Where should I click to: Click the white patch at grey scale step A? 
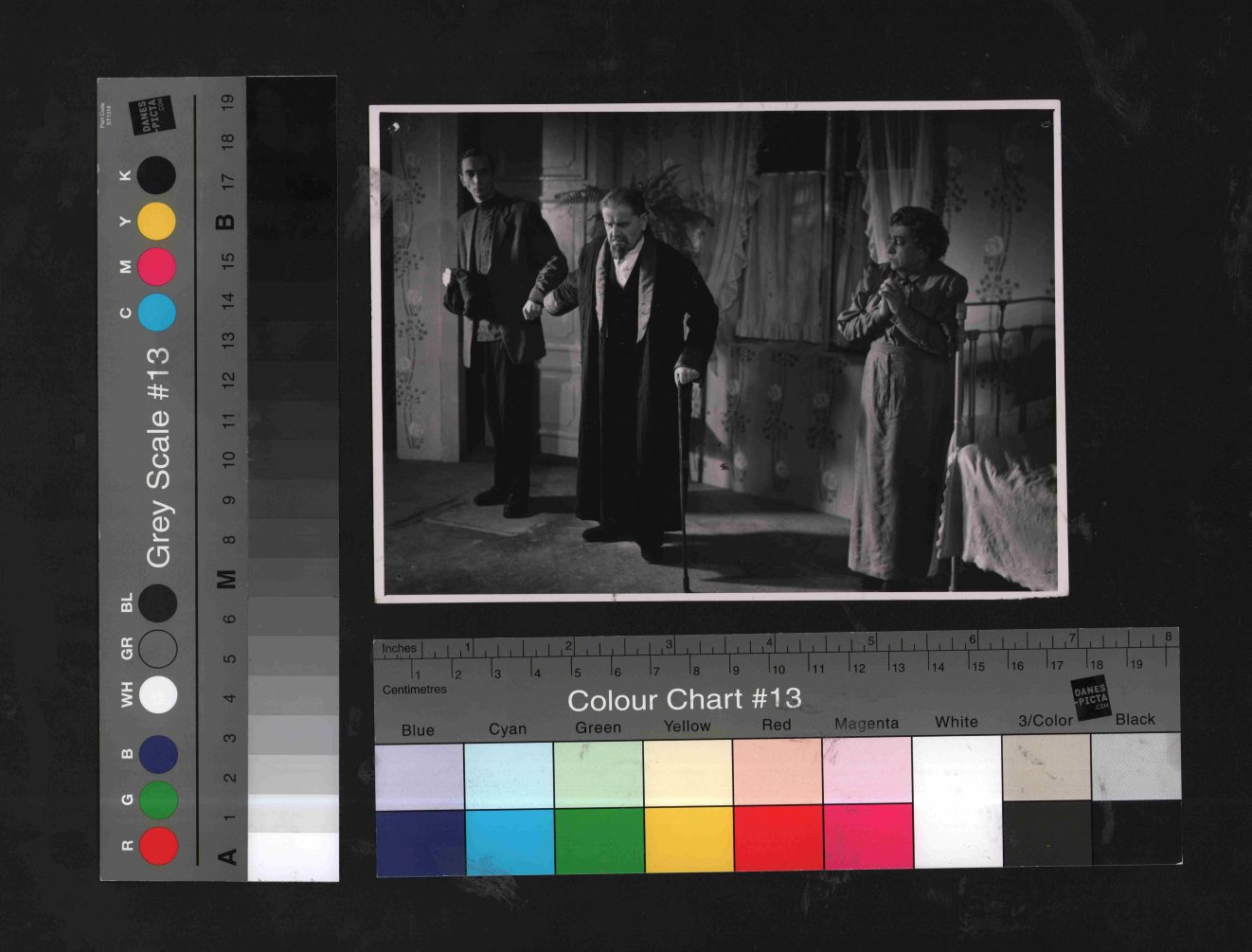293,856
